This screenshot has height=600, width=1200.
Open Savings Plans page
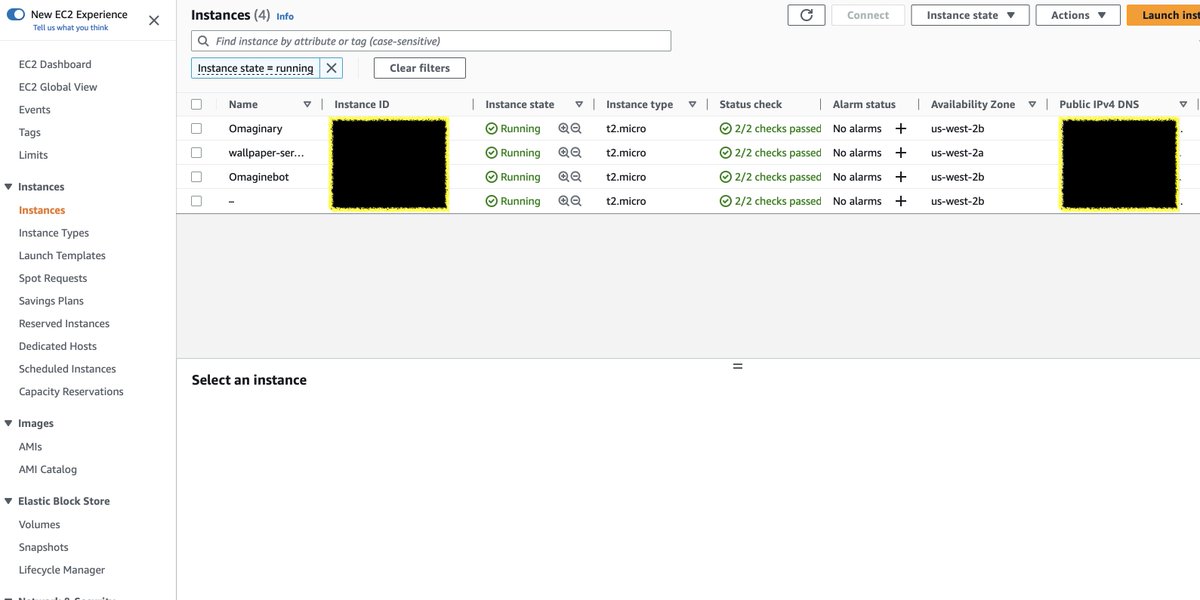tap(51, 301)
